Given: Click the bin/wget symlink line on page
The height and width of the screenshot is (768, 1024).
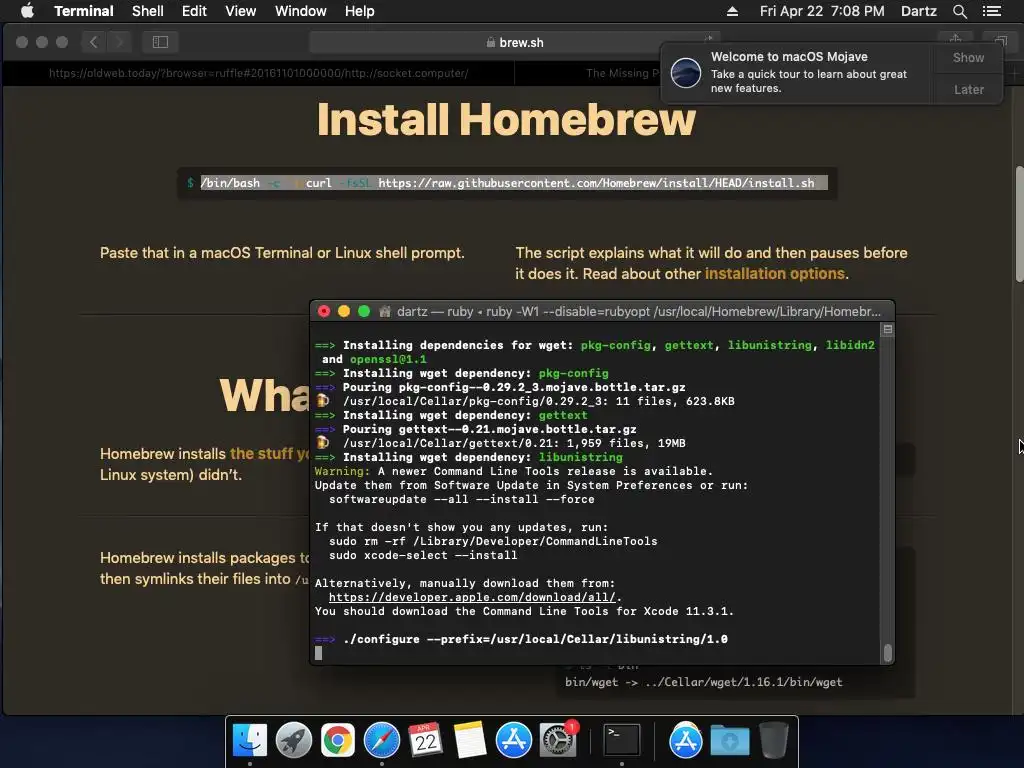Looking at the screenshot, I should point(703,682).
